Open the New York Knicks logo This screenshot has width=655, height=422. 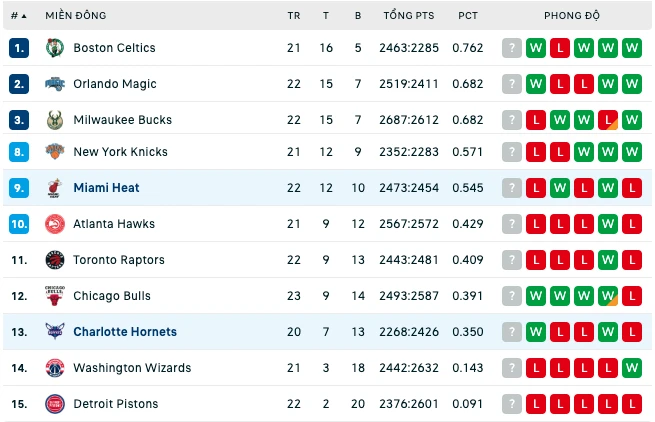pos(55,151)
